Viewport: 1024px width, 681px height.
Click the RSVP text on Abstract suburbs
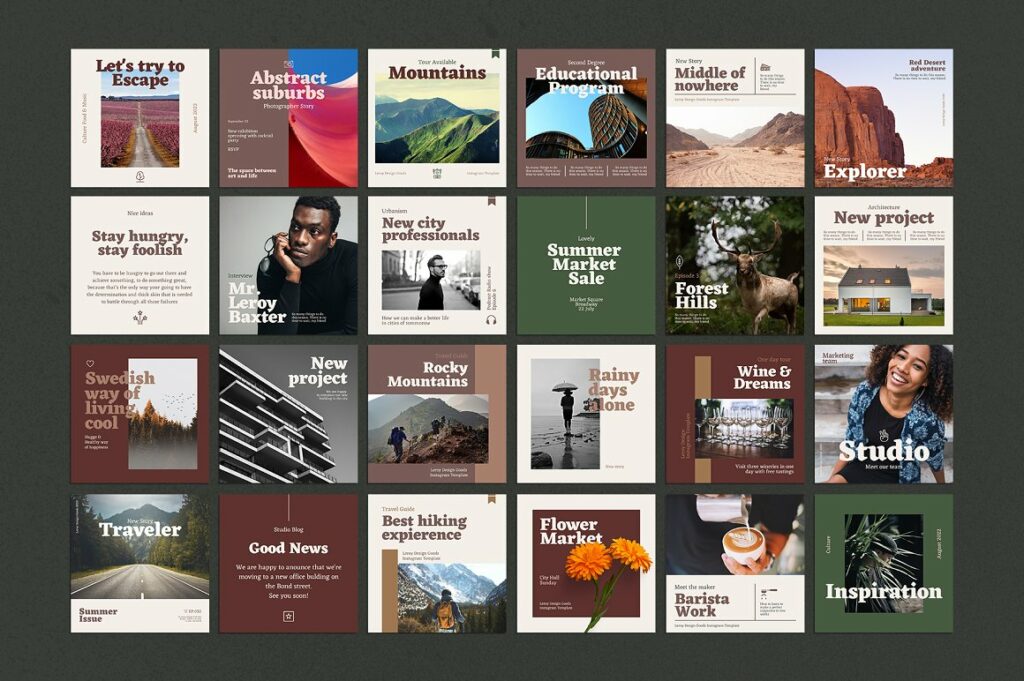coord(233,149)
